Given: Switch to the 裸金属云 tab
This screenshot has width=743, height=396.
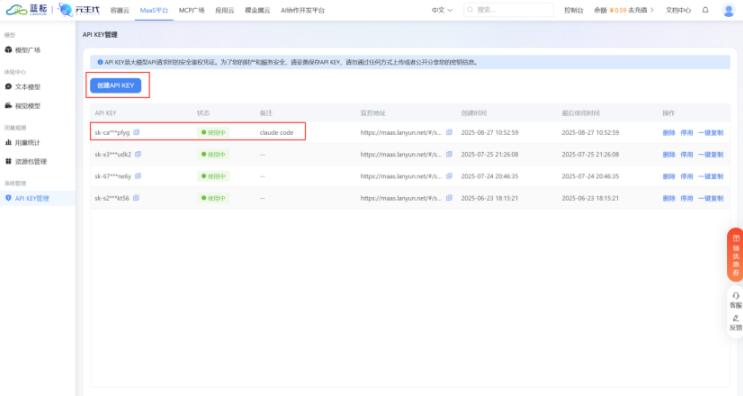Looking at the screenshot, I should [257, 10].
